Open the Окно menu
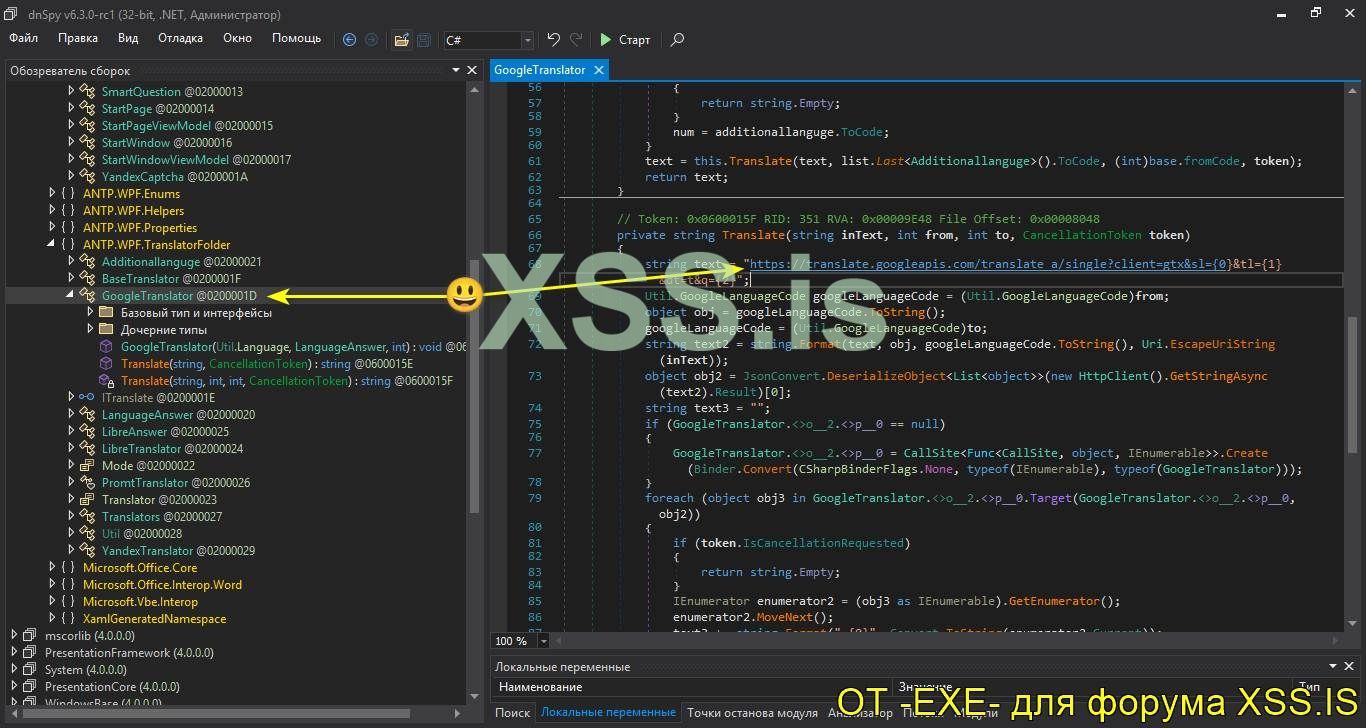The height and width of the screenshot is (728, 1366). [x=237, y=38]
